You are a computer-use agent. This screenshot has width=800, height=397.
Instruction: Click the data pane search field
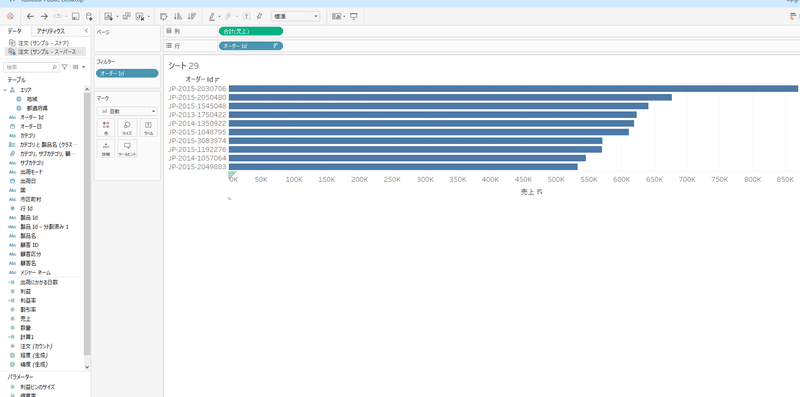pos(31,67)
